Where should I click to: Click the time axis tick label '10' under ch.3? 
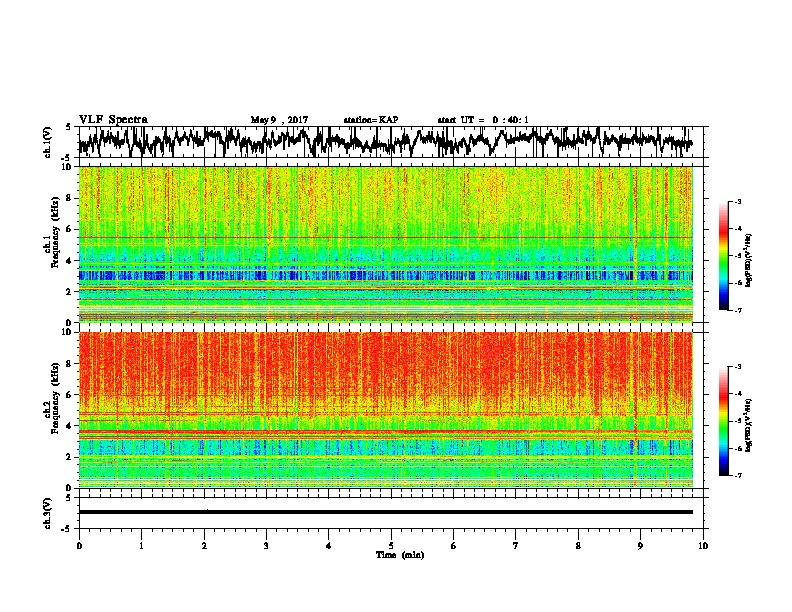(x=703, y=546)
